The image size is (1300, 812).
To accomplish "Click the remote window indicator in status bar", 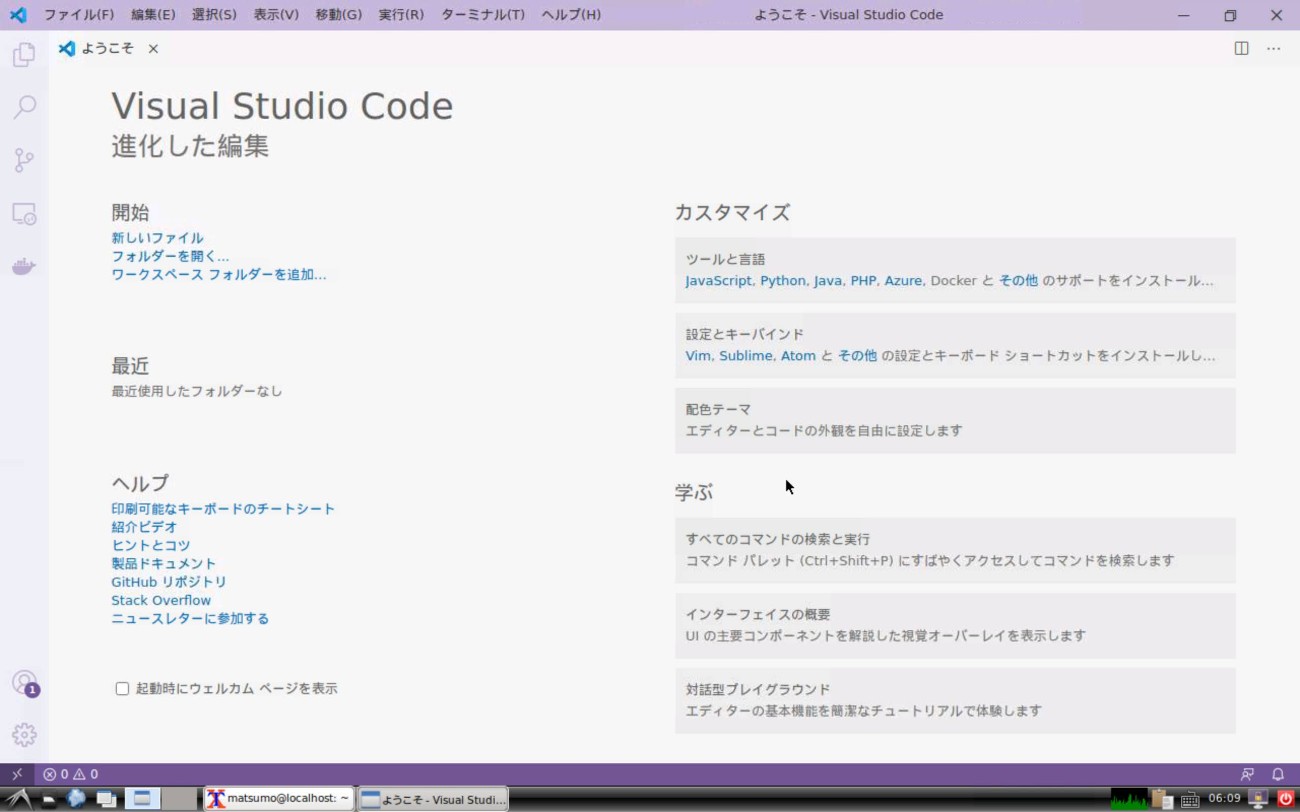I will click(x=17, y=774).
